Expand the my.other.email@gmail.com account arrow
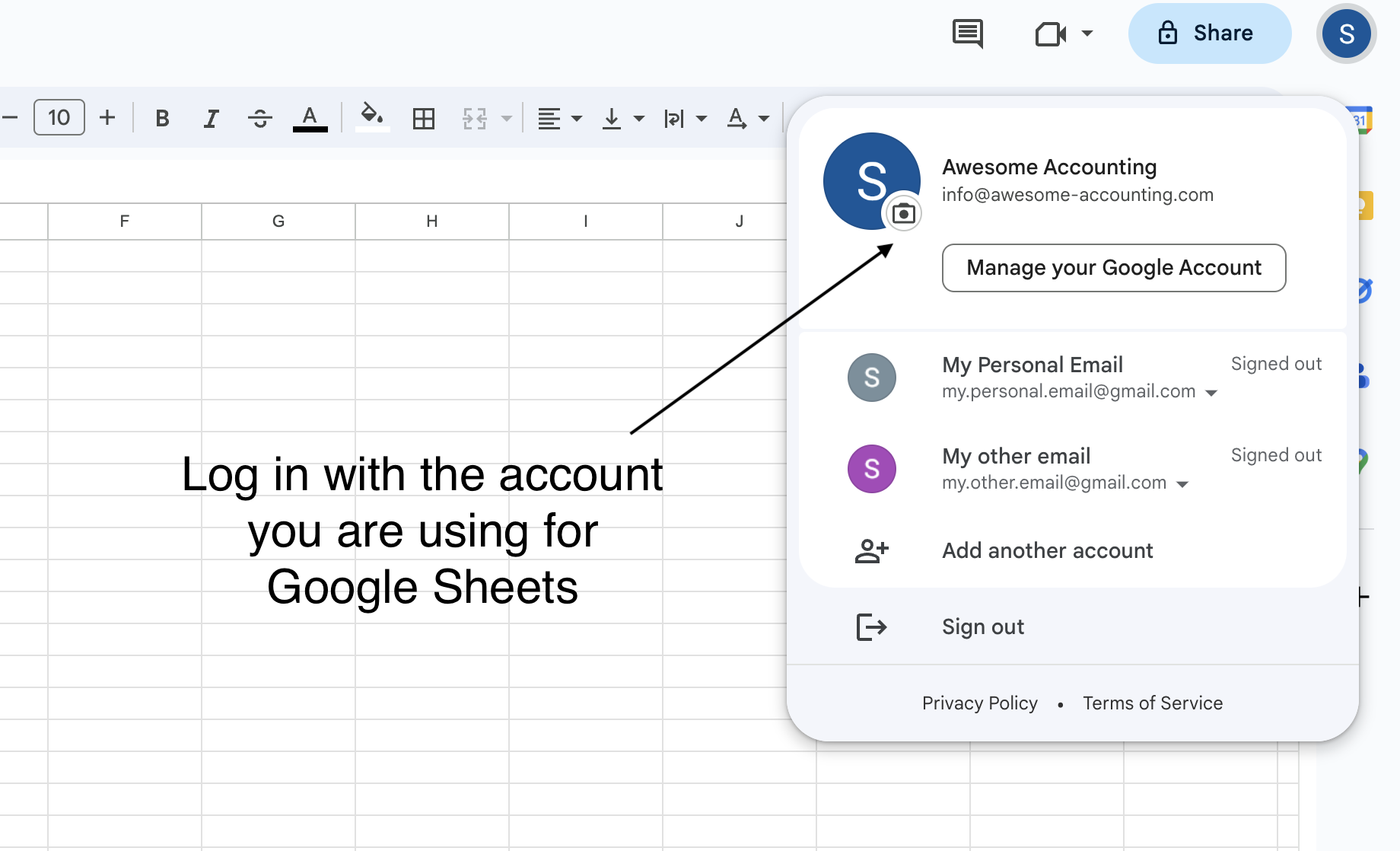 (x=1182, y=484)
